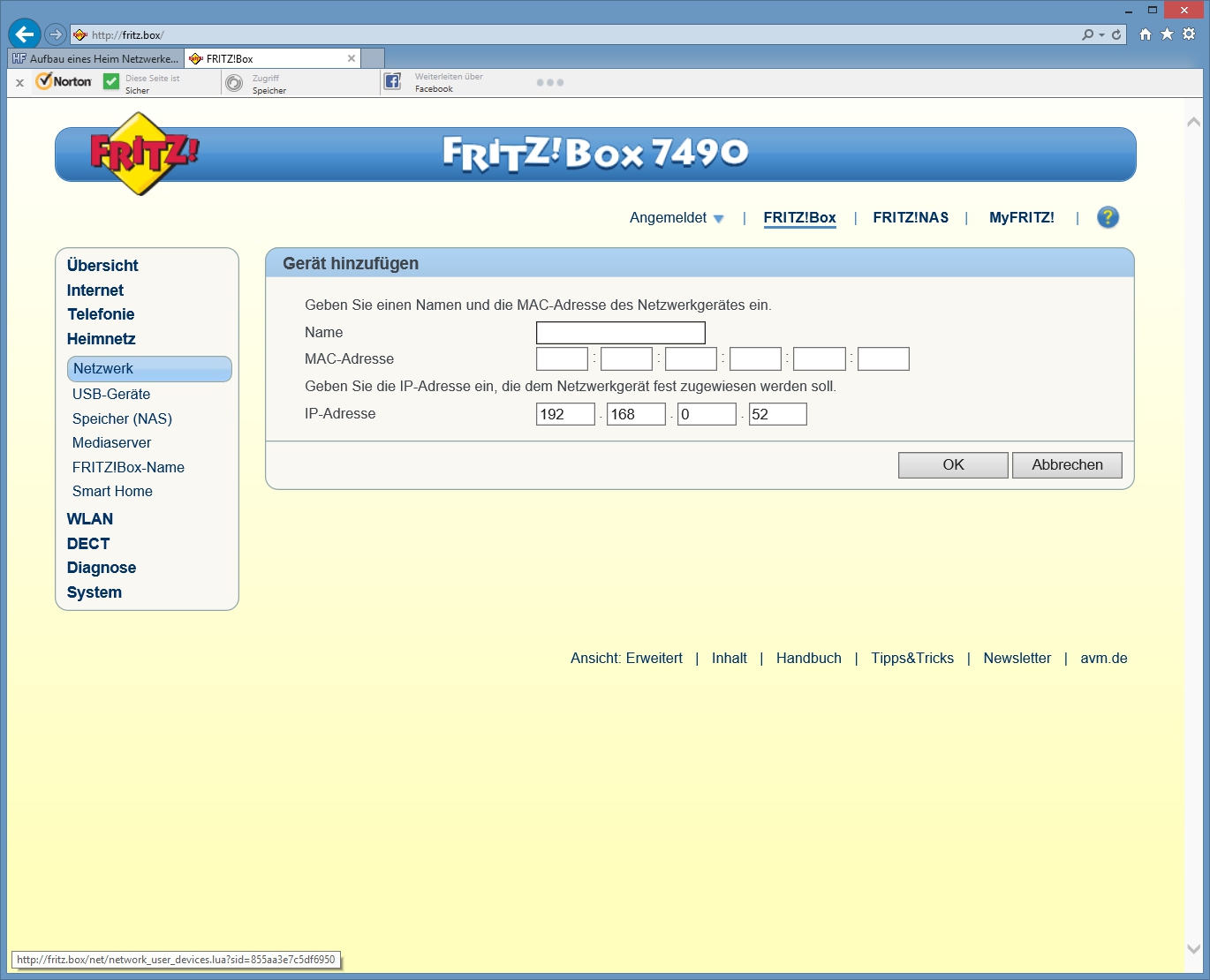Open FRITZ!Box-Name in the sidebar
1210x980 pixels.
(128, 468)
